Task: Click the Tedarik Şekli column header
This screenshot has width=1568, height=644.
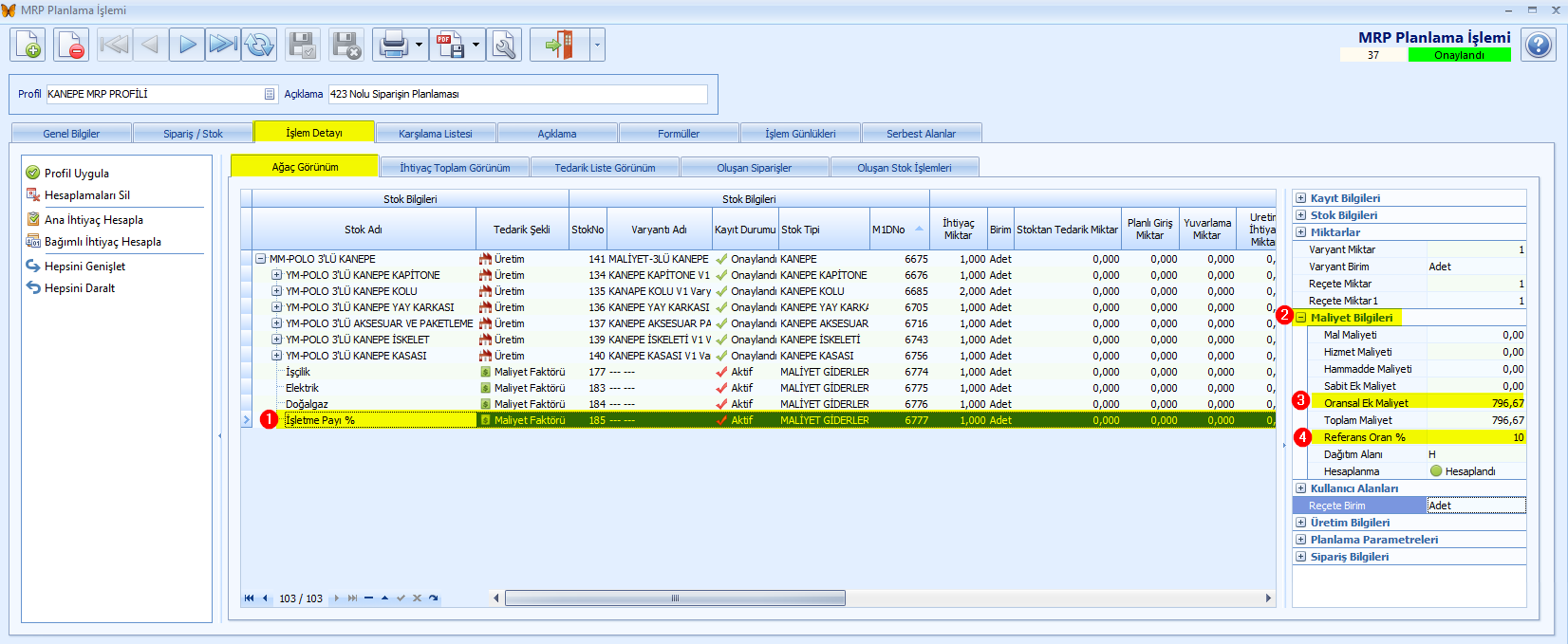Action: pyautogui.click(x=522, y=230)
